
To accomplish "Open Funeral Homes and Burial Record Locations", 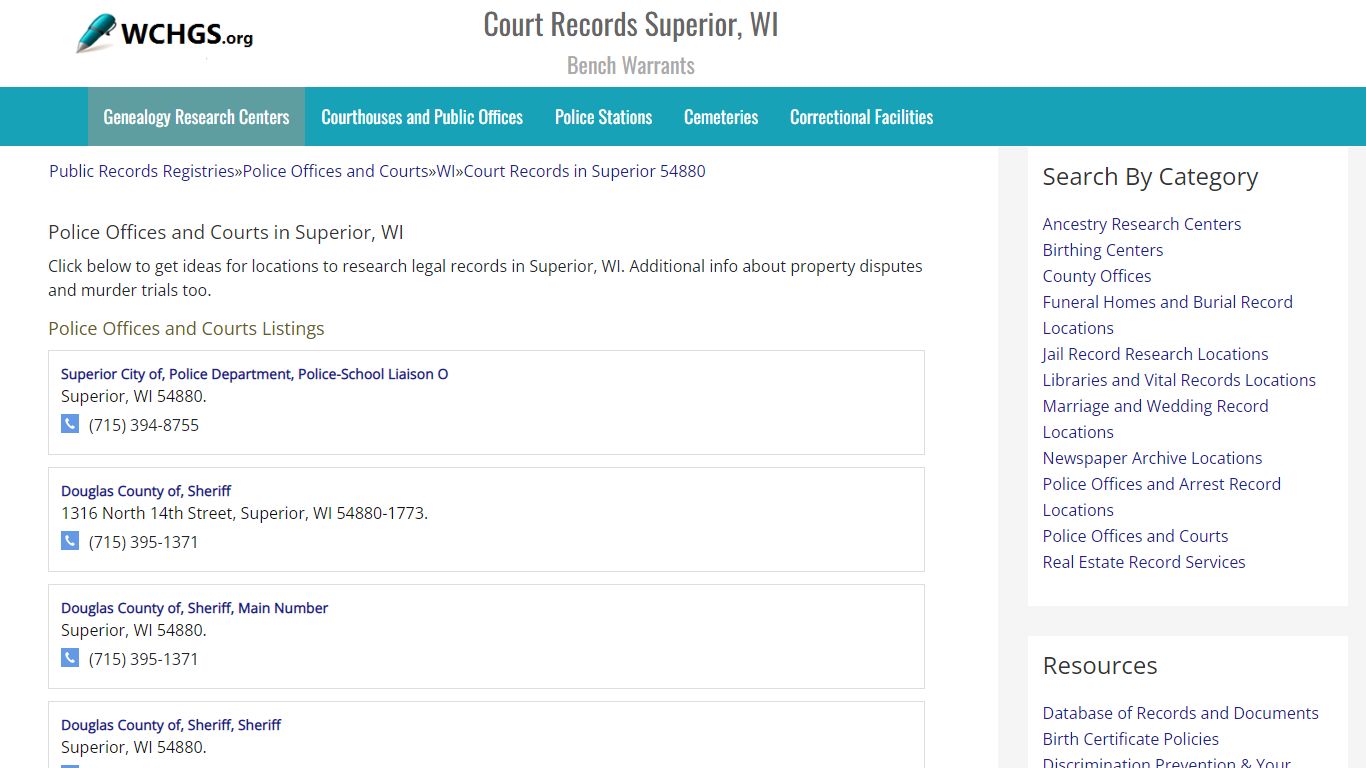I will (1168, 315).
